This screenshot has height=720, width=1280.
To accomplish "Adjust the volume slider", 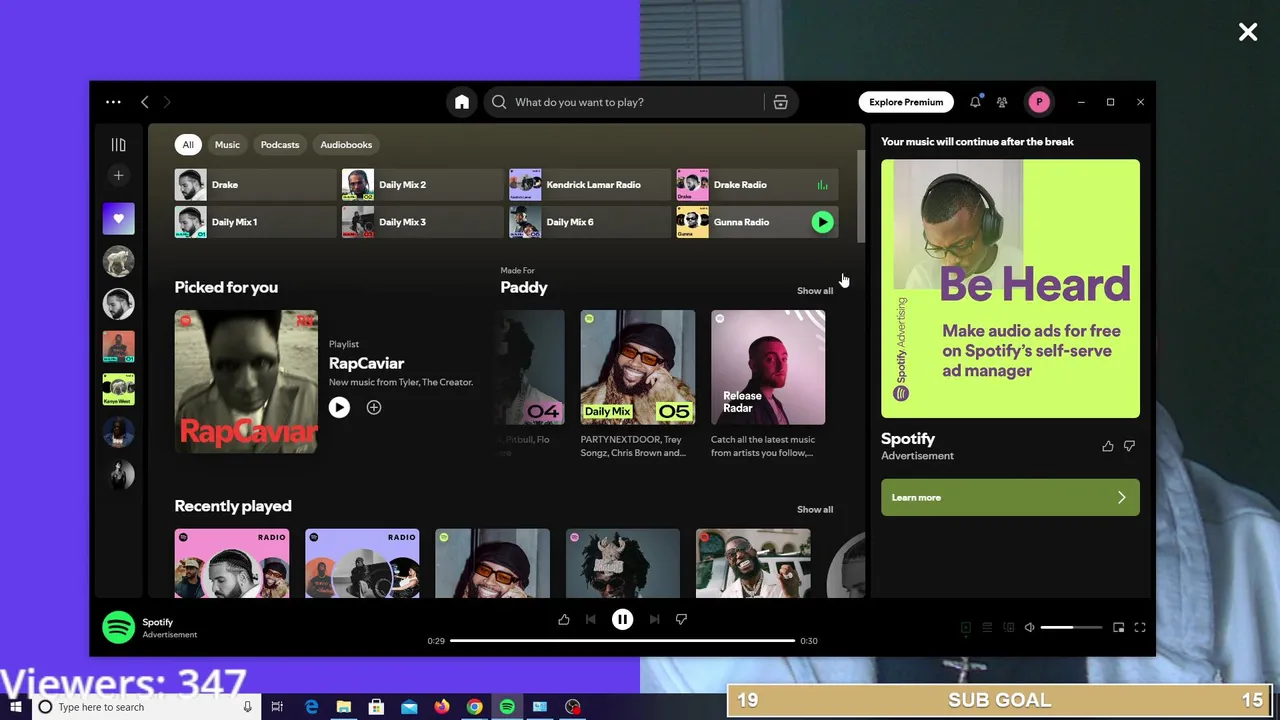I will pos(1071,628).
